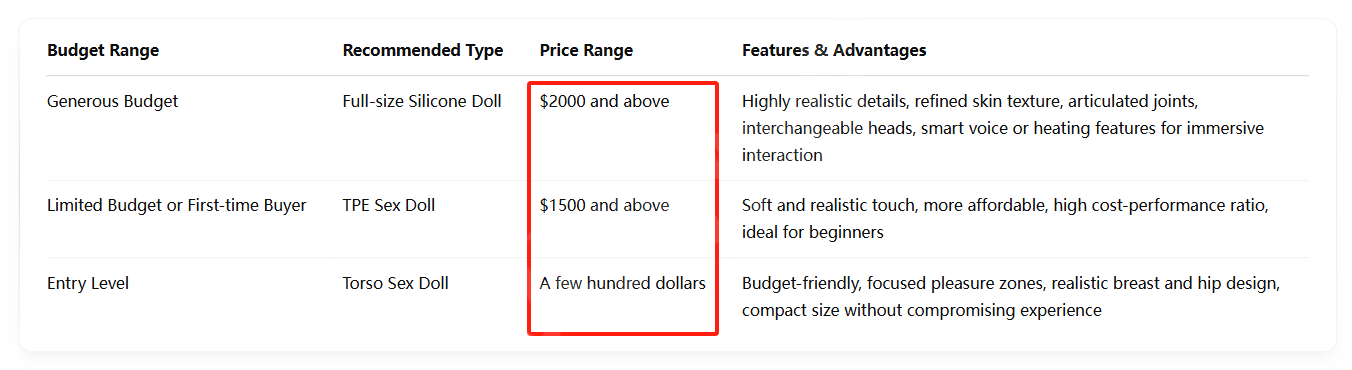The image size is (1352, 370).
Task: Select the Generous Budget cell
Action: coord(113,101)
